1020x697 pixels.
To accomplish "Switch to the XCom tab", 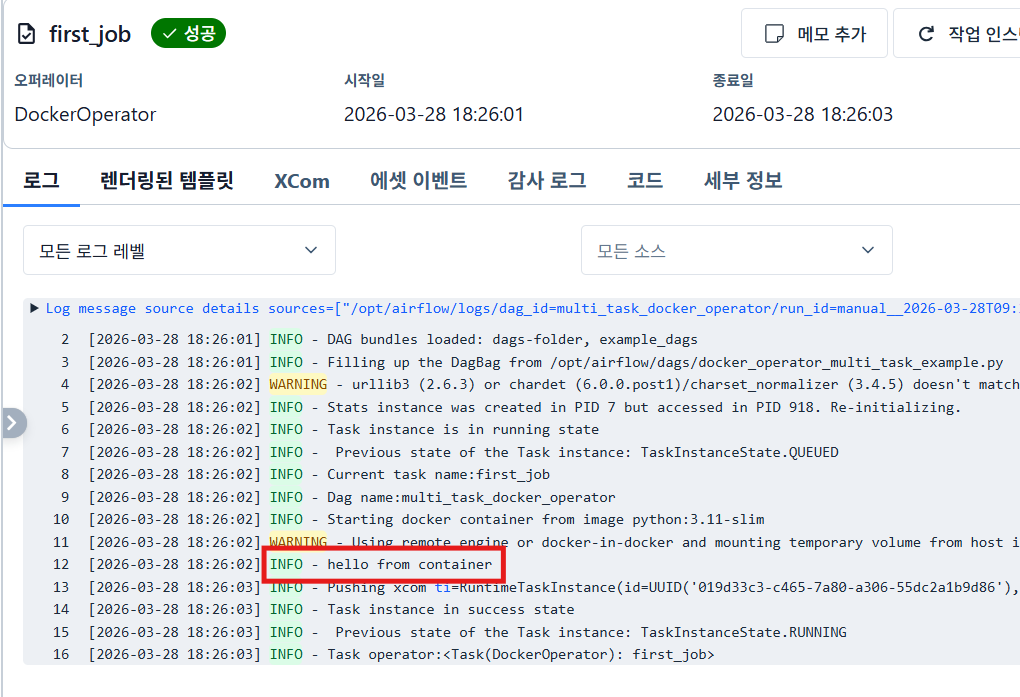I will (302, 181).
